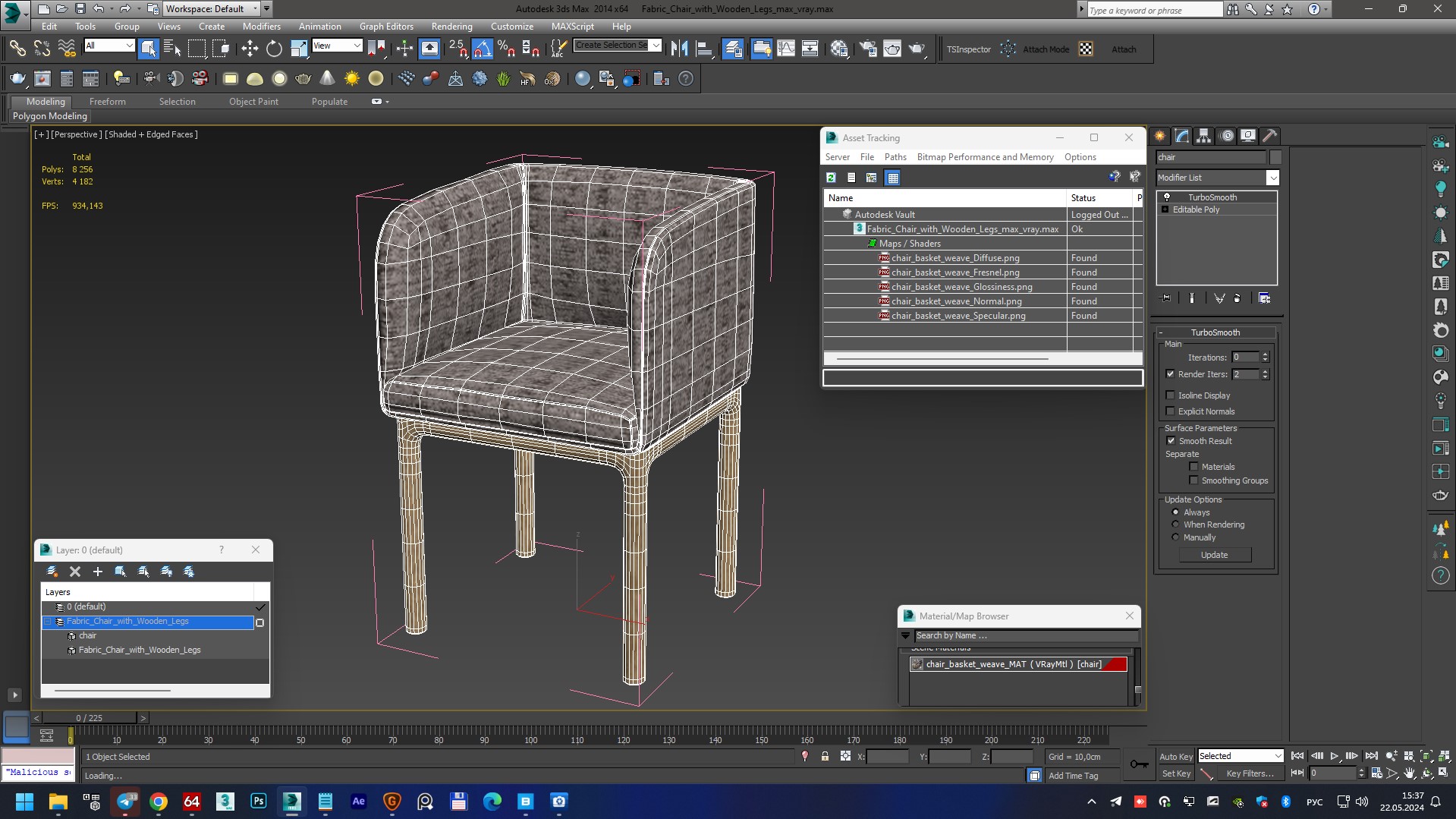This screenshot has height=819, width=1456.
Task: Click Make Unique icon below modifier stack
Action: (1219, 298)
